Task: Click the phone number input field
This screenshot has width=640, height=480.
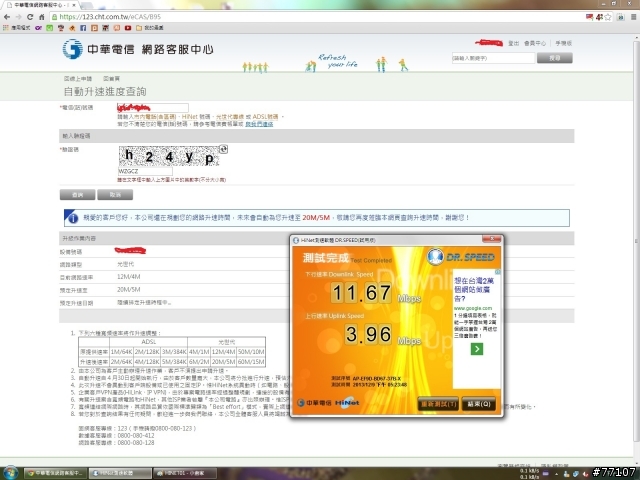Action: [x=153, y=108]
